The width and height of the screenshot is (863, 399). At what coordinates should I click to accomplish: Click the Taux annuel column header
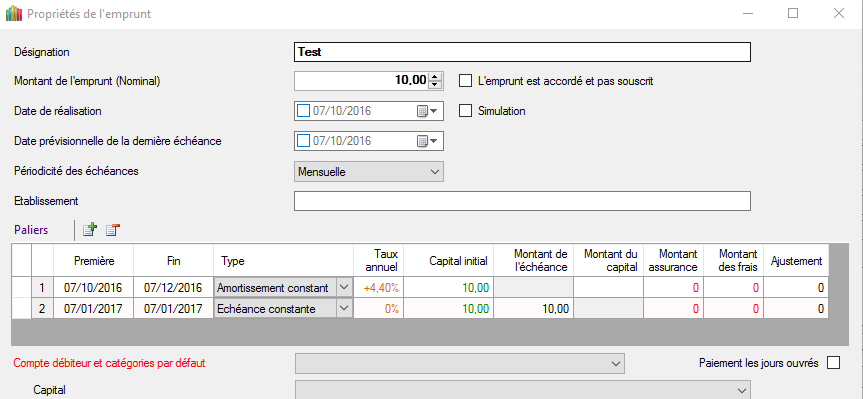[x=378, y=261]
